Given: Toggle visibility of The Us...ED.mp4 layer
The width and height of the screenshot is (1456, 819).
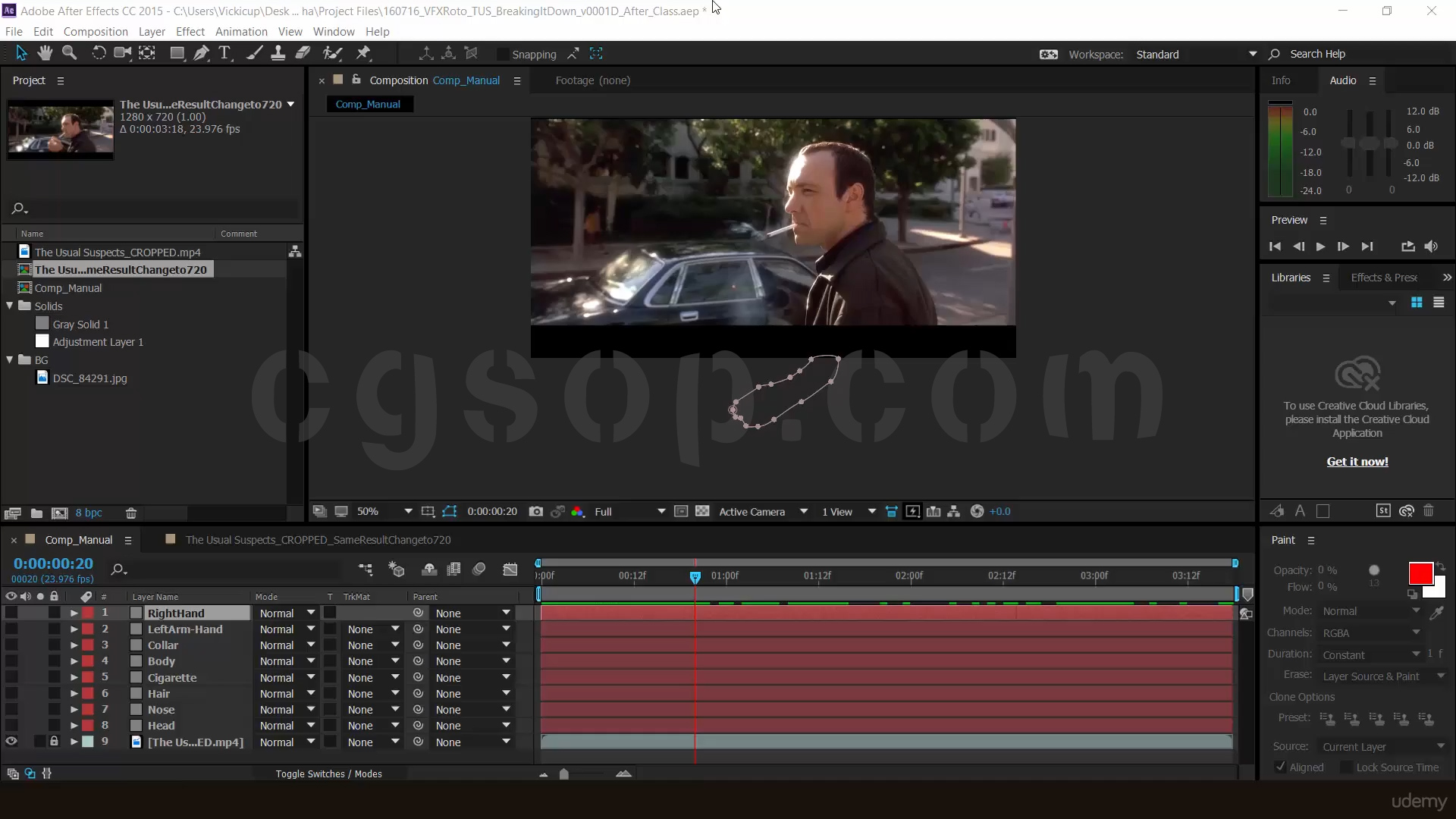Looking at the screenshot, I should tap(11, 742).
